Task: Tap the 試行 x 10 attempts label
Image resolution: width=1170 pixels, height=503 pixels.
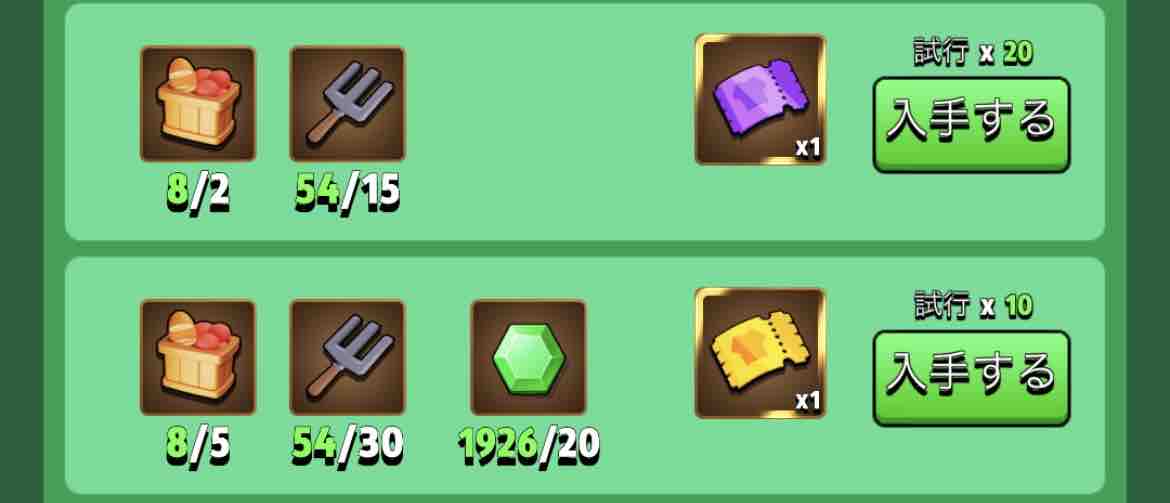Action: pos(973,307)
